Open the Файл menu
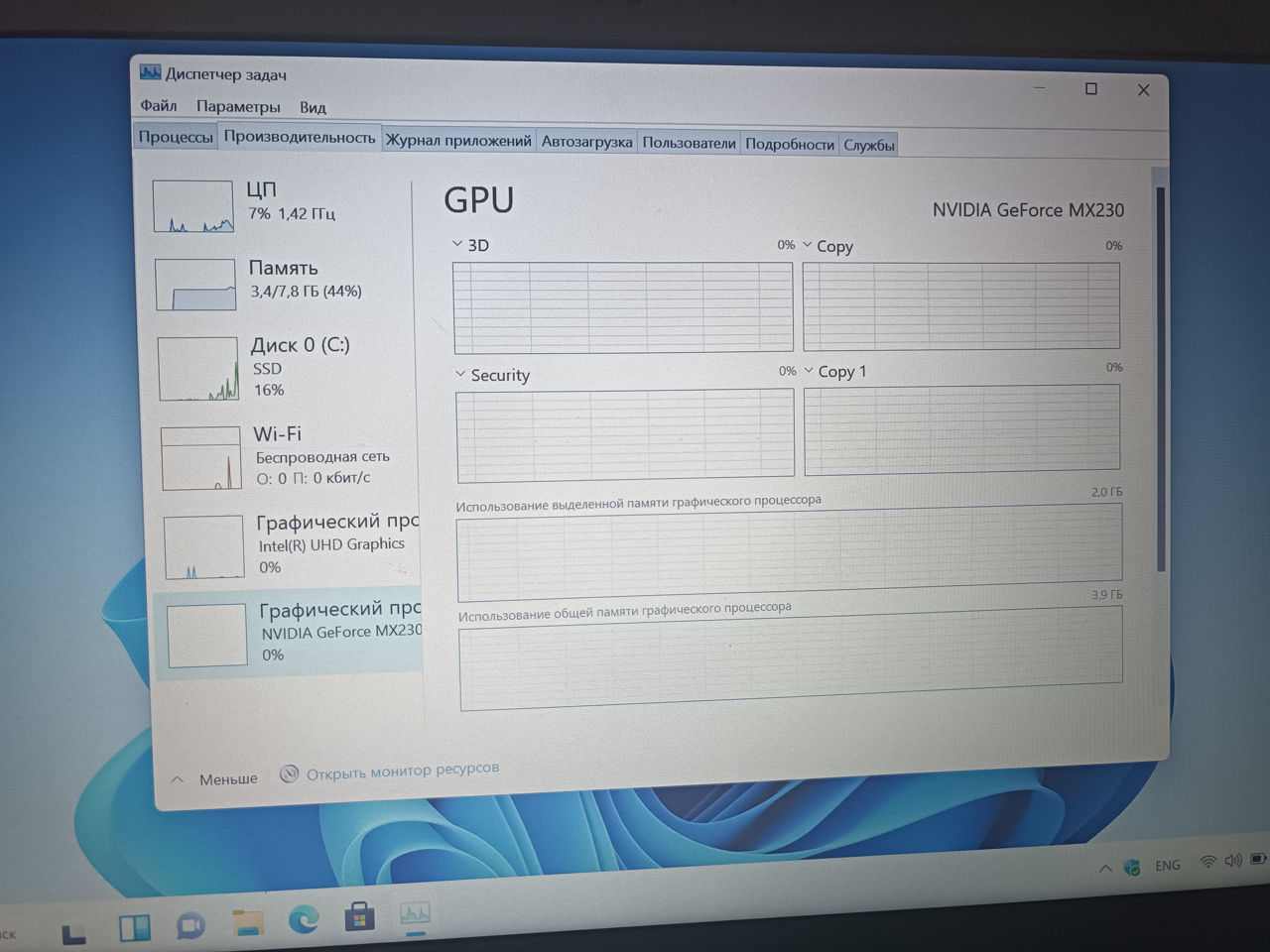The height and width of the screenshot is (952, 1270). point(159,105)
